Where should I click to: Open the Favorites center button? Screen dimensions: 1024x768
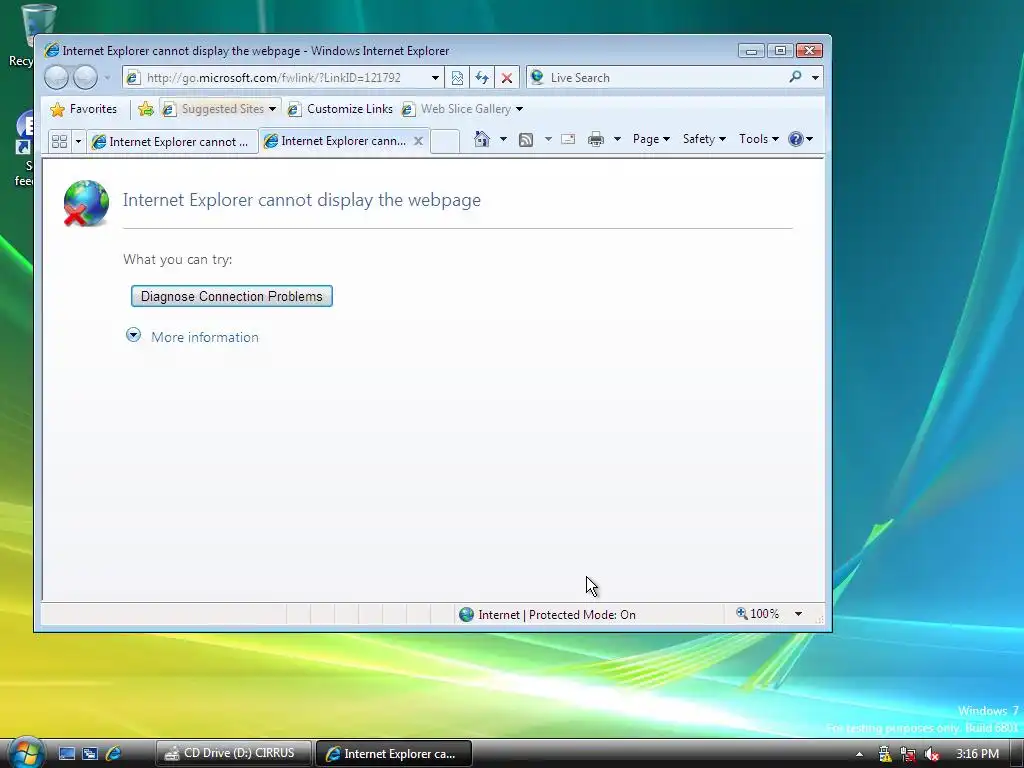point(84,109)
